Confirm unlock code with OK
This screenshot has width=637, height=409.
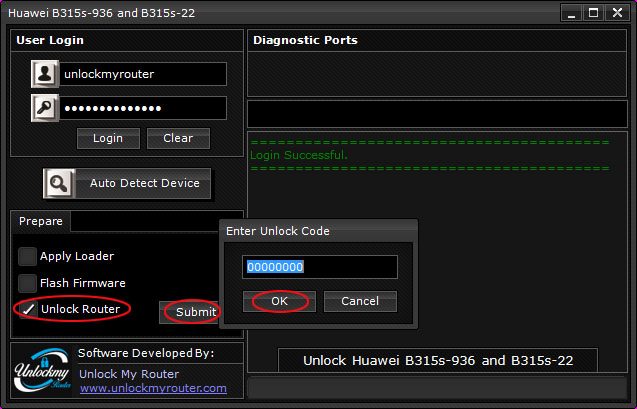tap(280, 301)
